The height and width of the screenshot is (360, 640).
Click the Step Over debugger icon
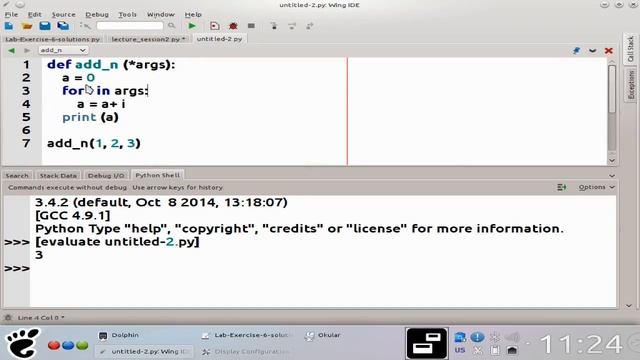[292, 26]
